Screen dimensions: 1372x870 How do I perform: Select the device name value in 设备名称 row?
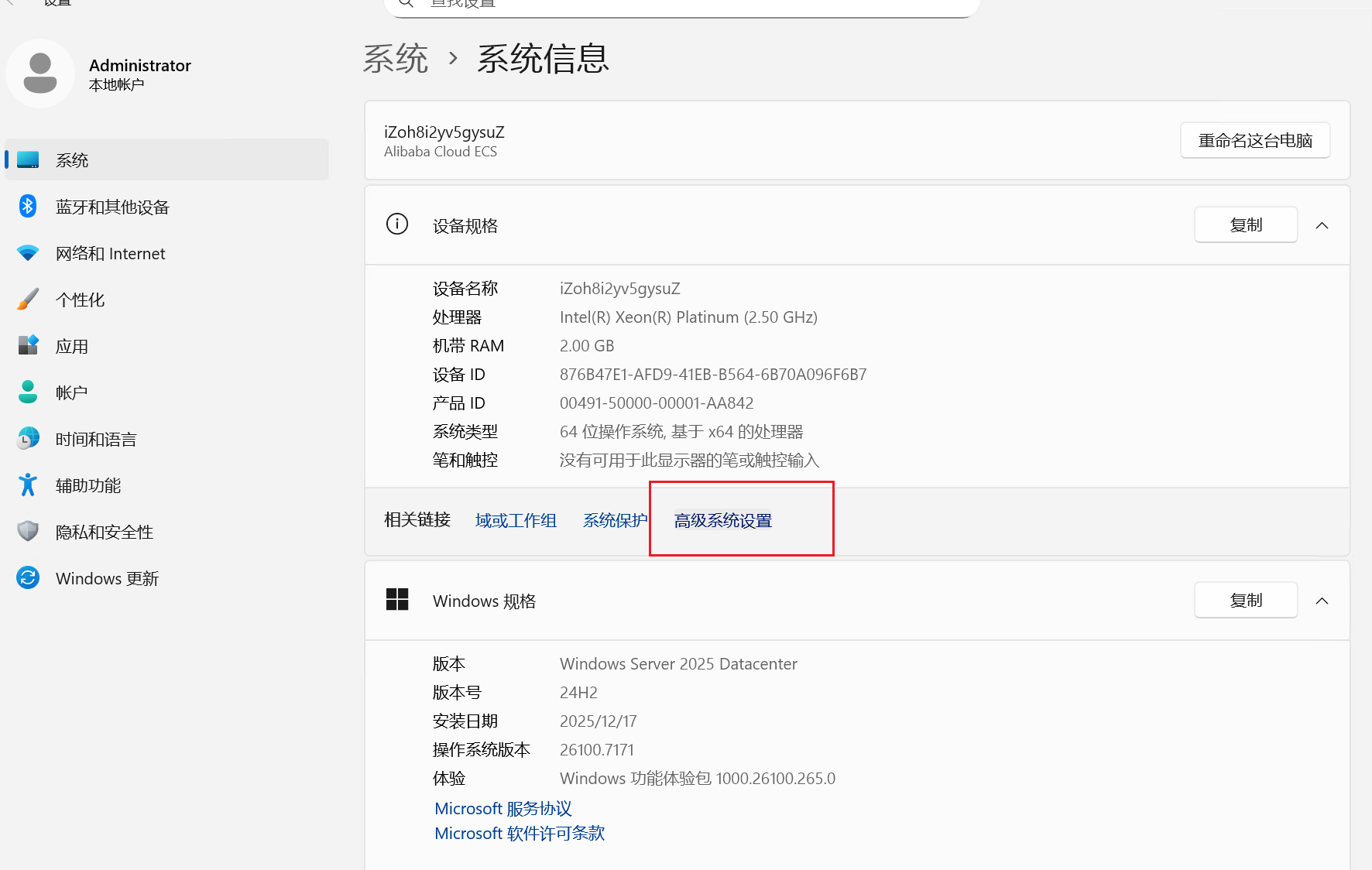point(620,288)
